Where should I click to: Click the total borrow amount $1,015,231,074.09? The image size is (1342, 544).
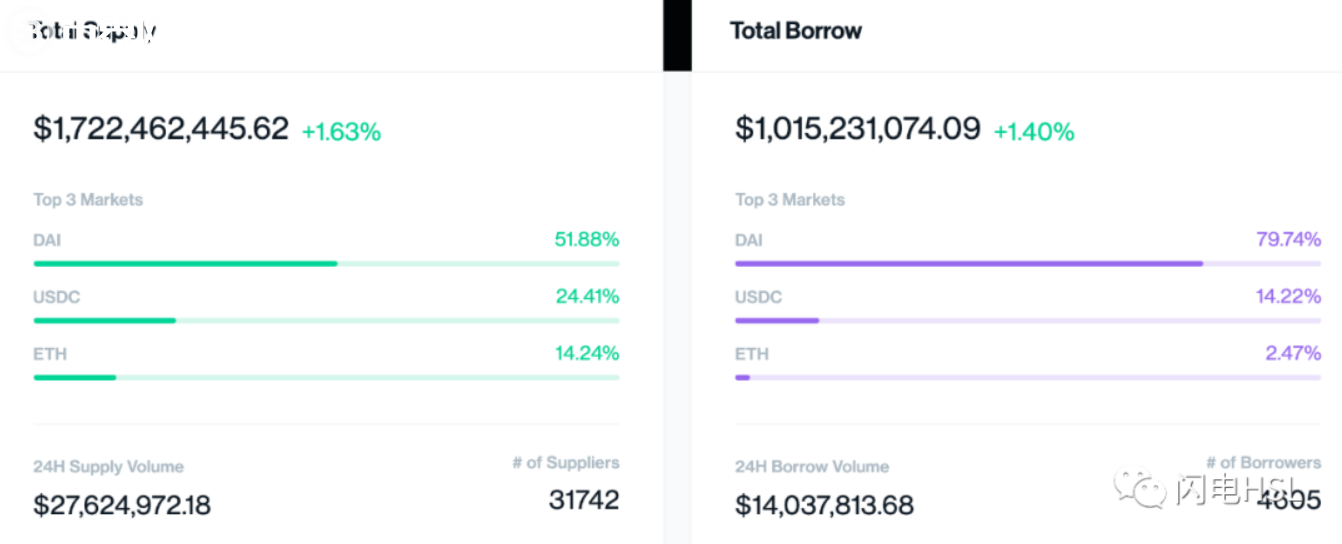[x=858, y=129]
